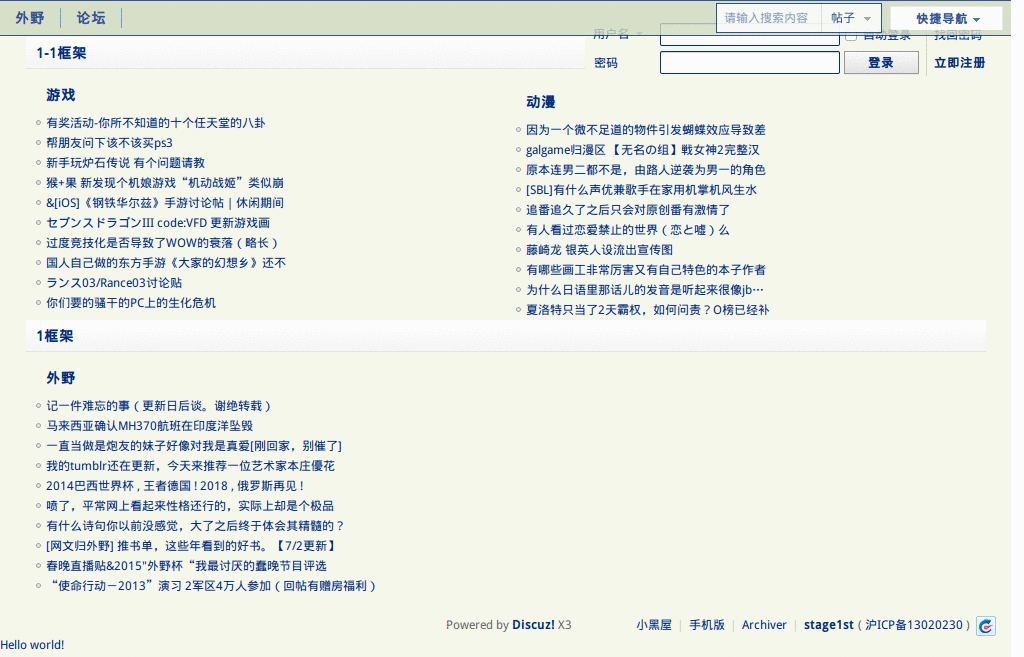
Task: Expand the 快捷导航 quick navigation menu
Action: [x=947, y=18]
